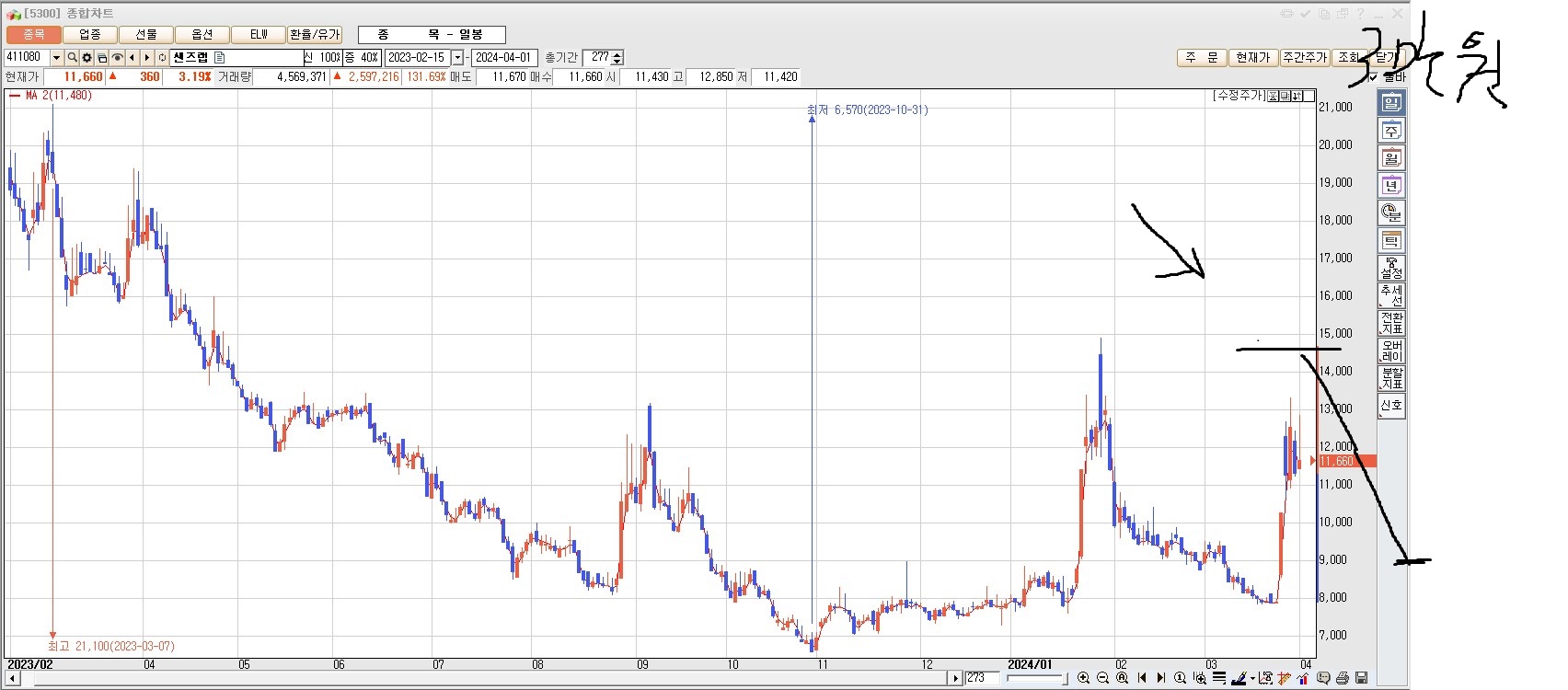Click the zoom in magnifier icon
1568x690 pixels.
click(x=1083, y=678)
